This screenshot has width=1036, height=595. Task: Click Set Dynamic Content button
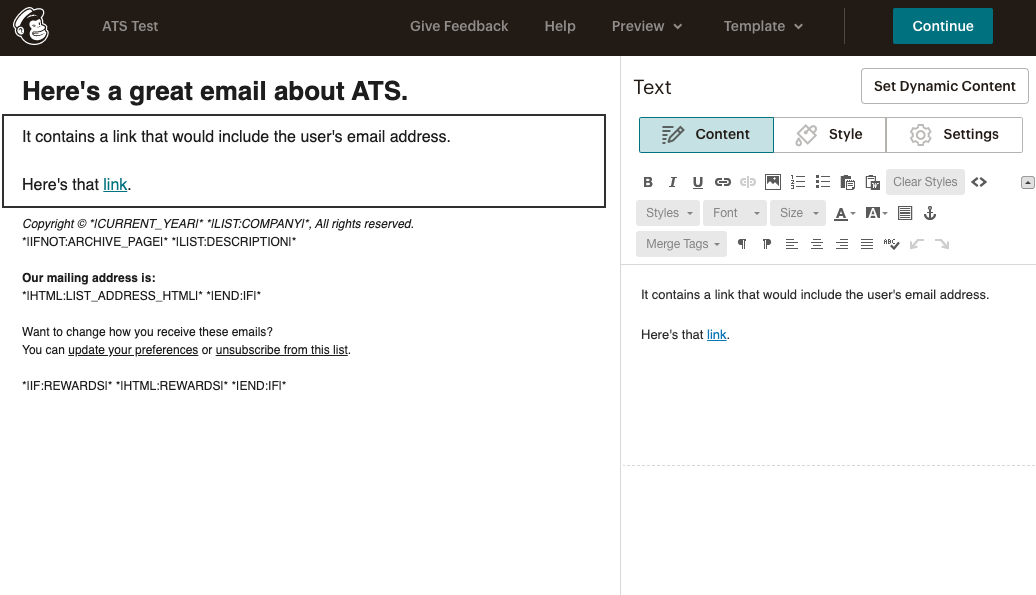[945, 86]
